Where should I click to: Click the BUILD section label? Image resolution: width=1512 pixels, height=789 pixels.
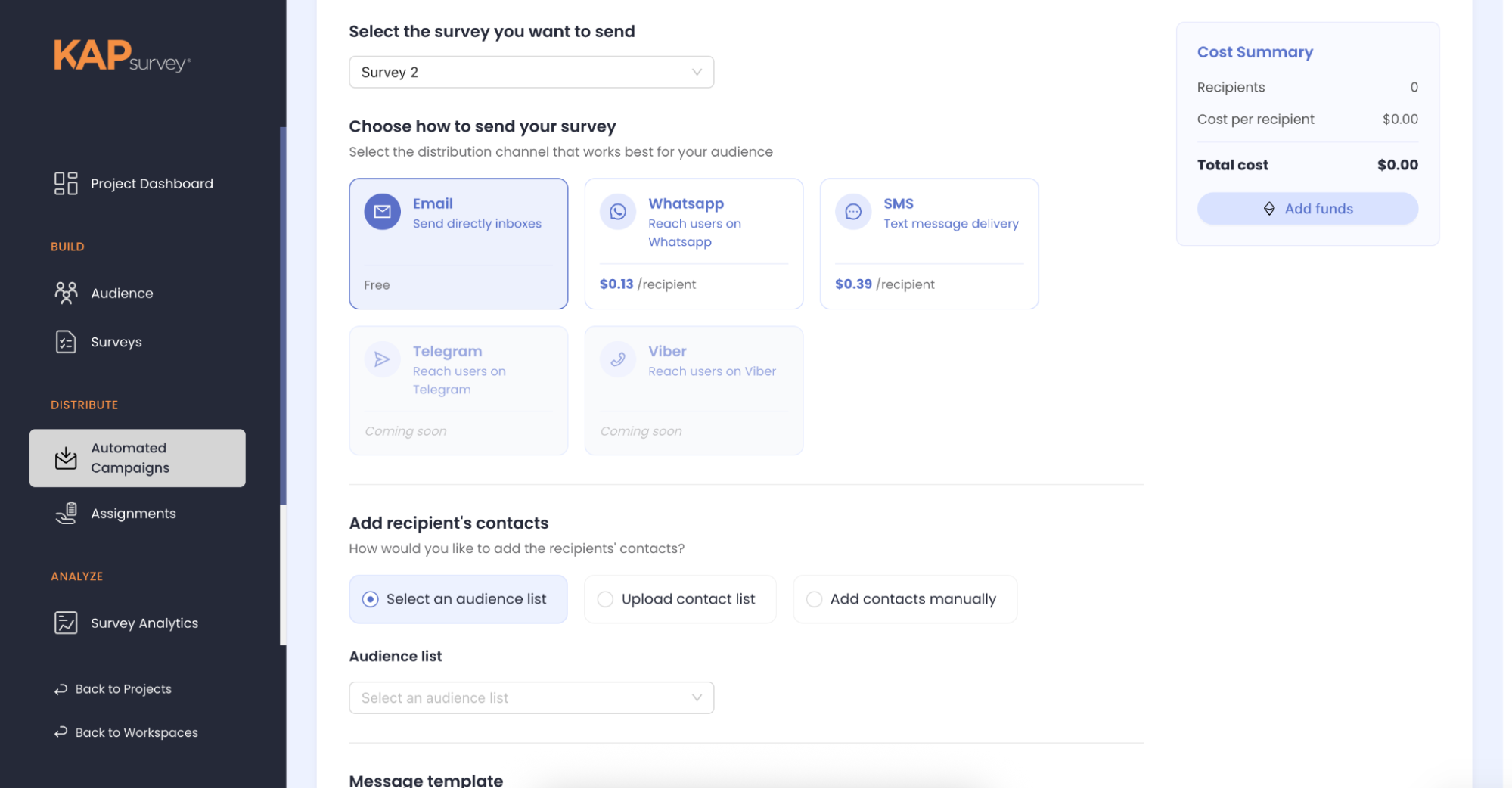click(67, 247)
